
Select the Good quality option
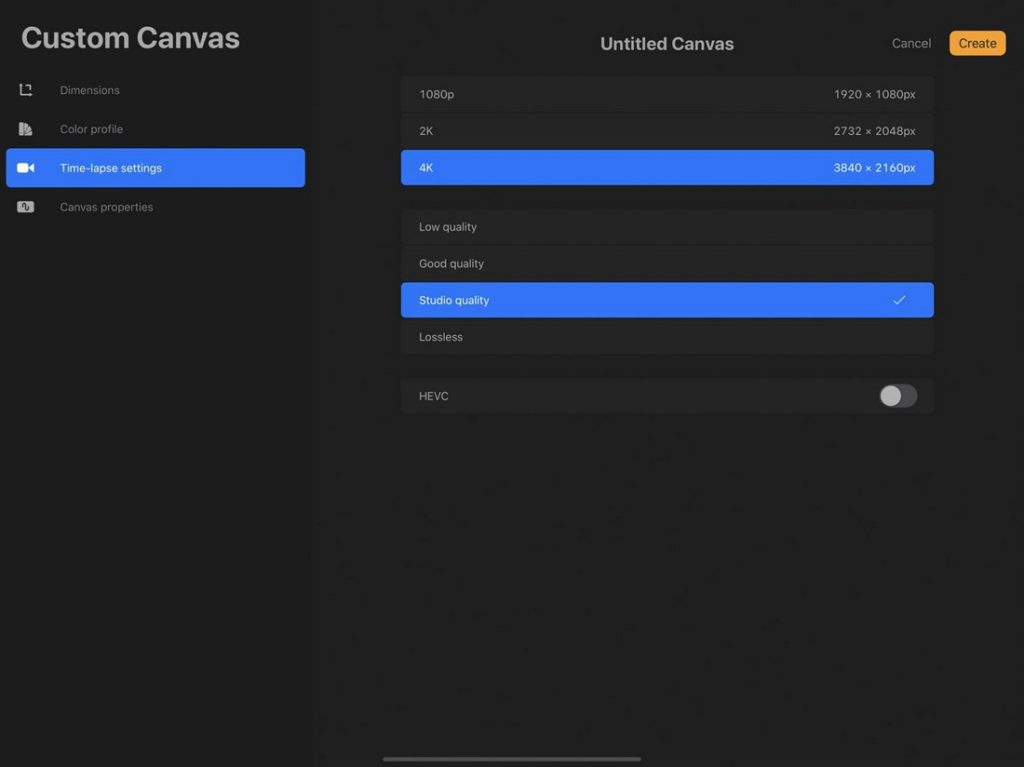(667, 263)
